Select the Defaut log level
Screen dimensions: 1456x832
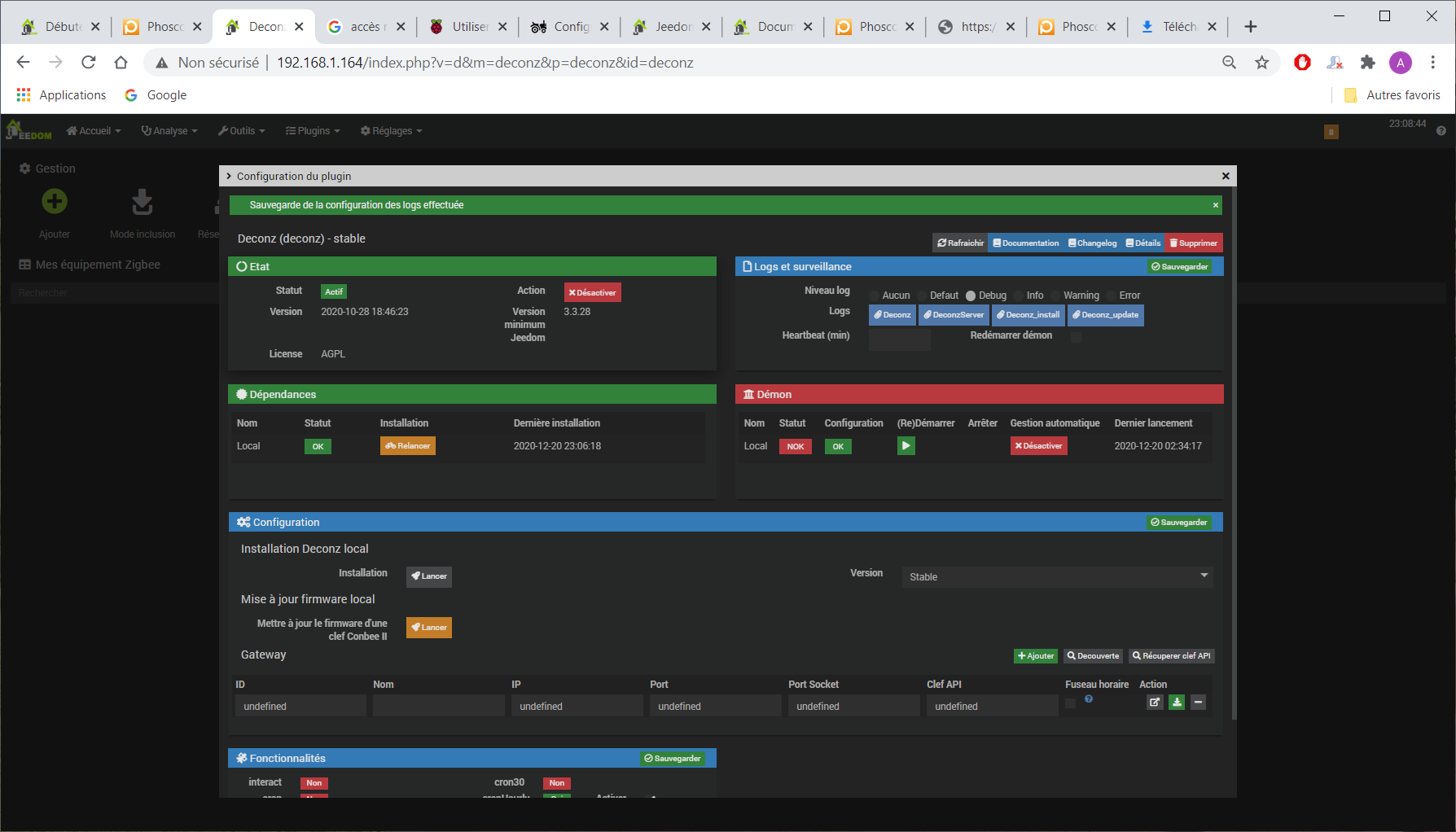(x=923, y=296)
